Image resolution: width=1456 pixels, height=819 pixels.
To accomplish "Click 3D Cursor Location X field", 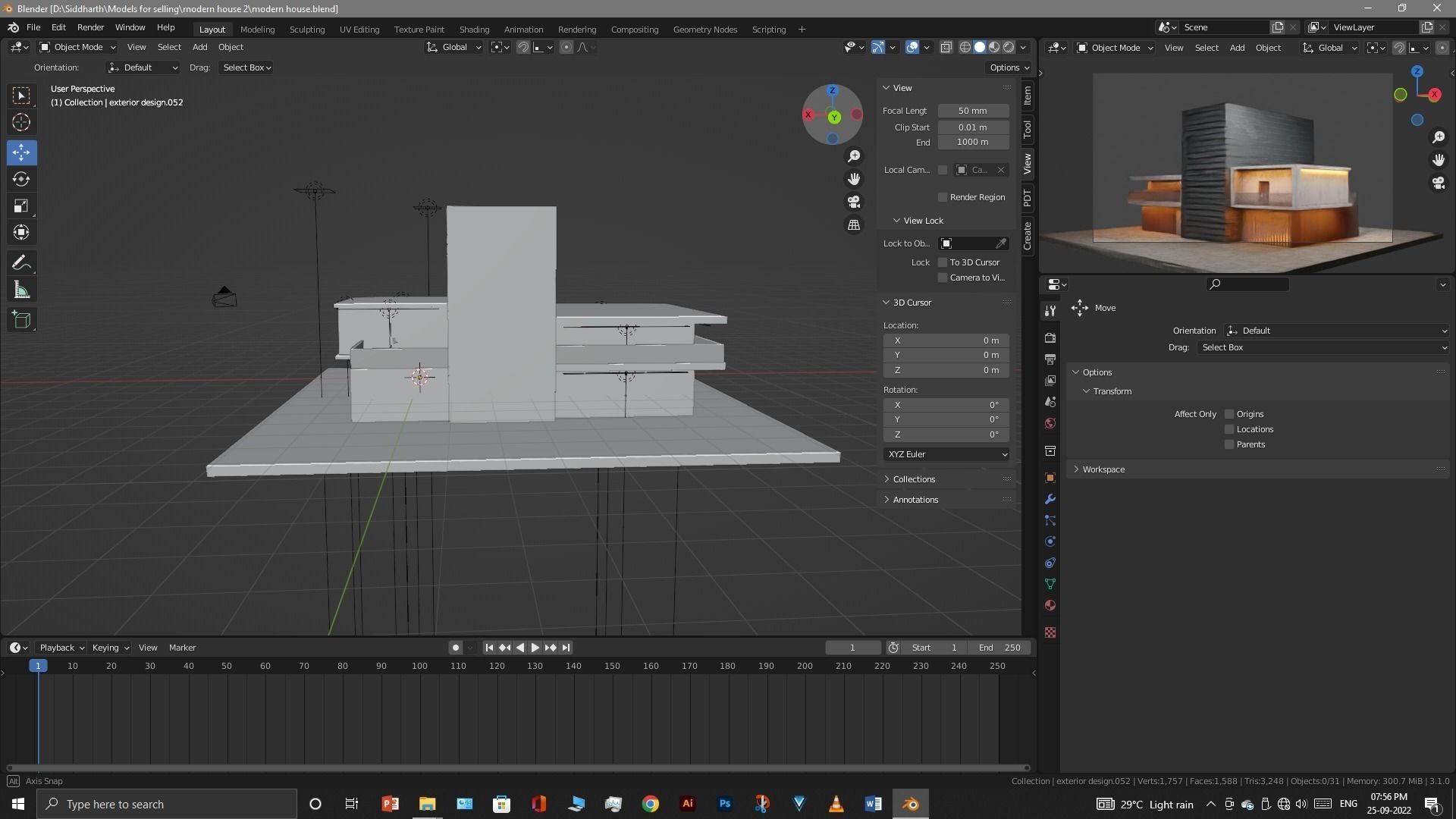I will (x=946, y=340).
